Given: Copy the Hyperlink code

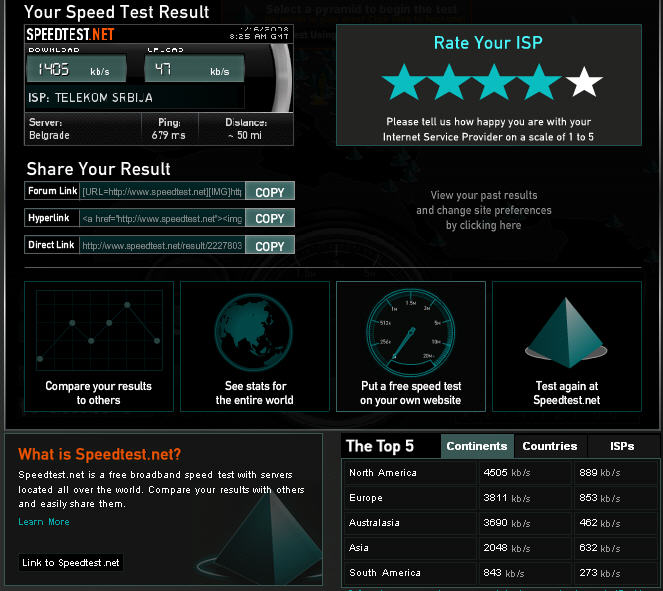Looking at the screenshot, I should click(270, 218).
